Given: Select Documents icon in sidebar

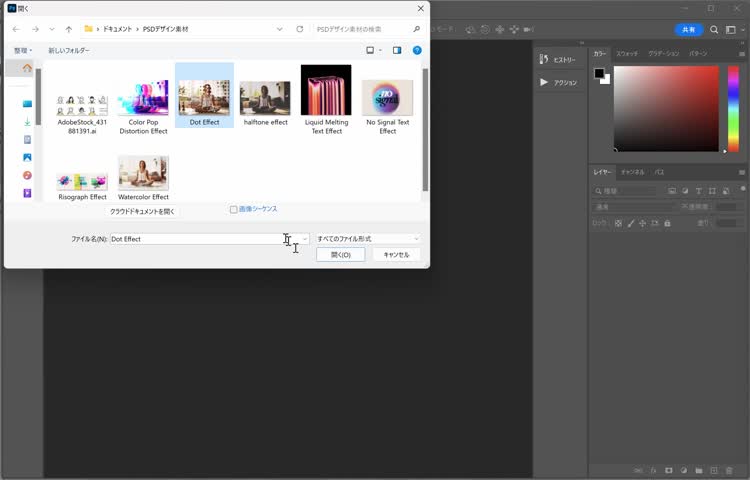Looking at the screenshot, I should (x=27, y=140).
